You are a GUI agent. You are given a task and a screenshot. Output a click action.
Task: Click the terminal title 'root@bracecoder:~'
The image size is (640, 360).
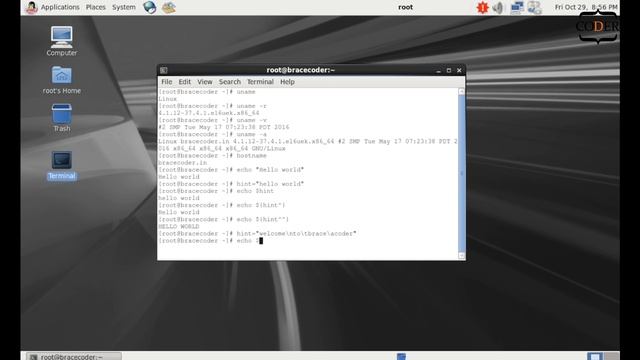click(x=300, y=70)
